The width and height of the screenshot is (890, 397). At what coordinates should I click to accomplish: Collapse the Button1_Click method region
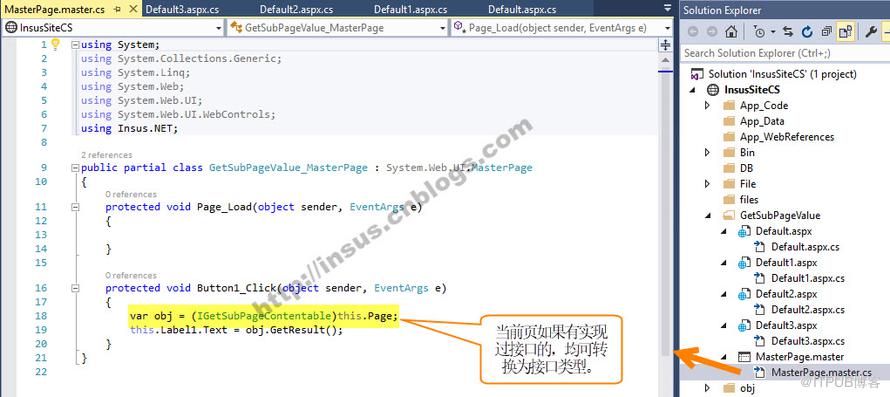click(x=75, y=289)
